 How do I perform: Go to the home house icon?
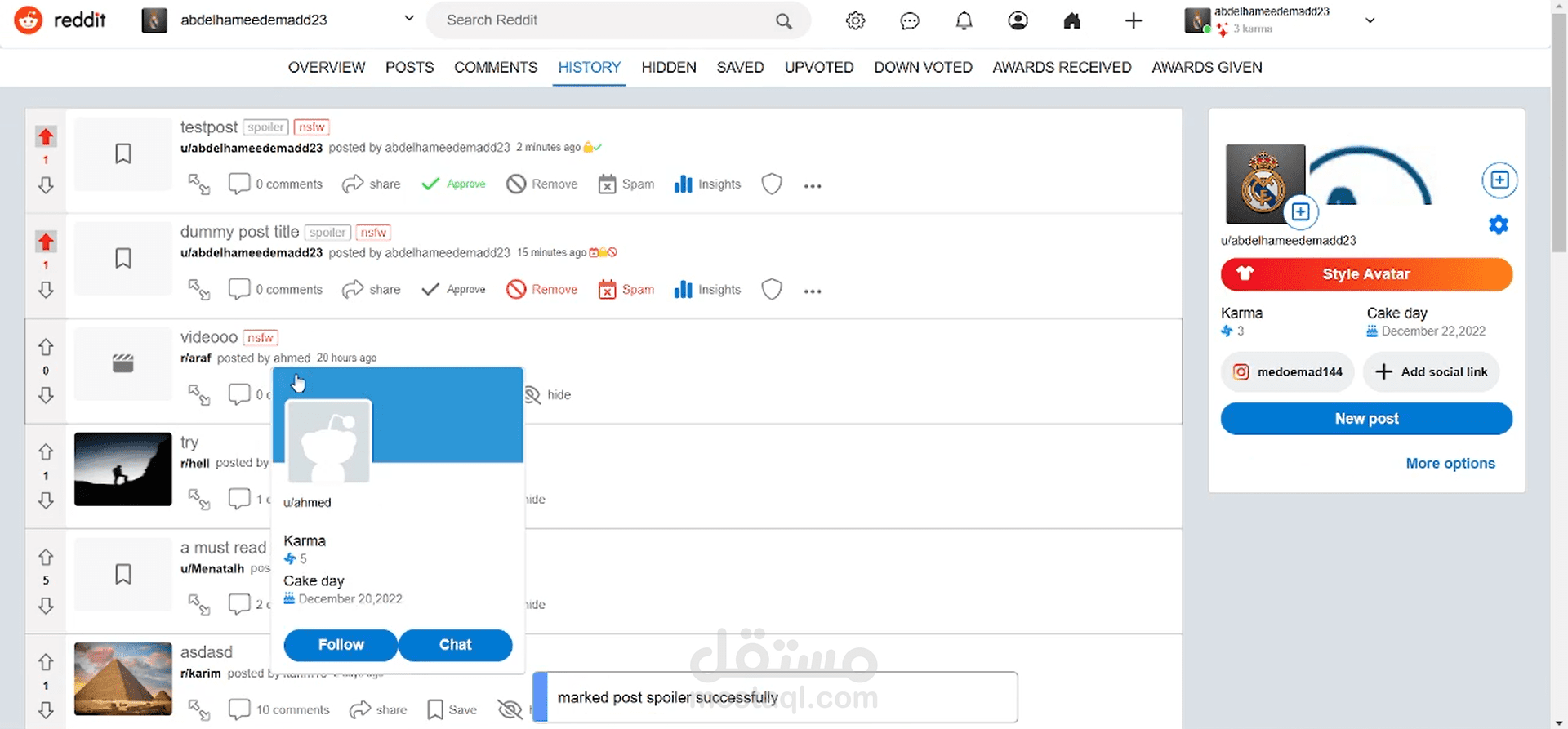point(1072,20)
